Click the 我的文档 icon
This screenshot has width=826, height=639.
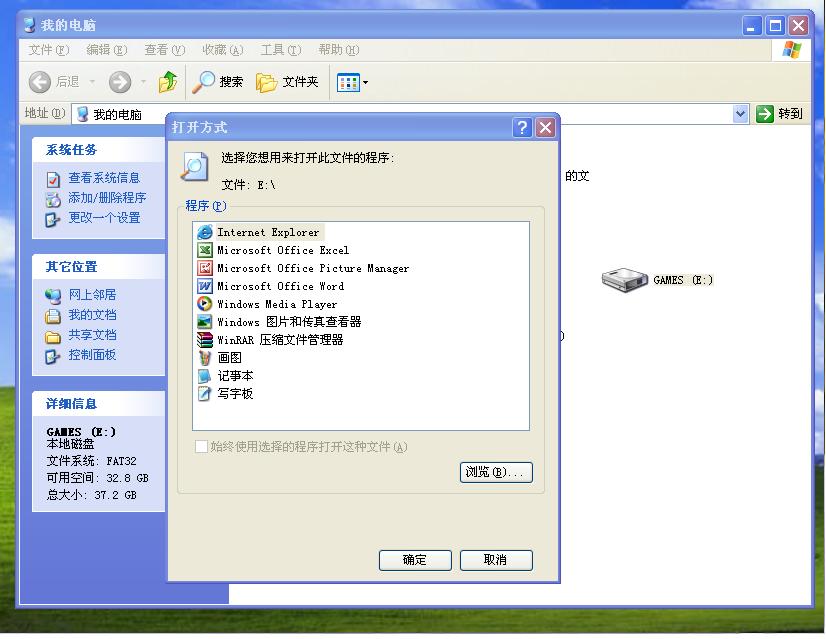pos(53,317)
